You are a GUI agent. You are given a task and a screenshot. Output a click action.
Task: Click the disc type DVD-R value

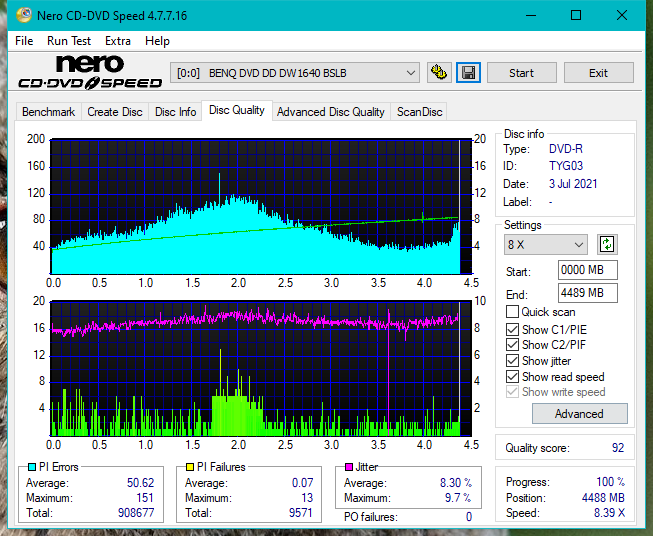tap(566, 149)
